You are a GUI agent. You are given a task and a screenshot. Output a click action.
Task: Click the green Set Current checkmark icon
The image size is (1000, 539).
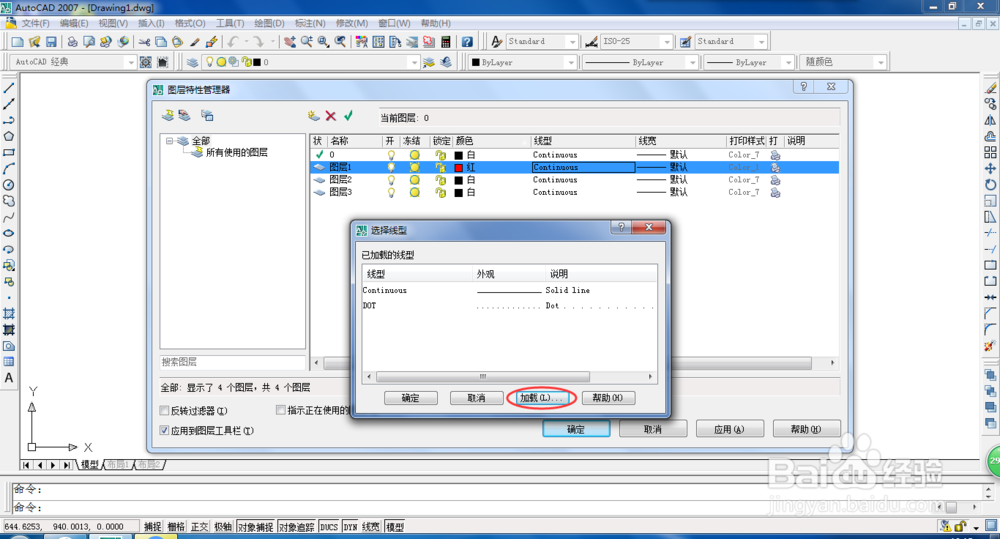pyautogui.click(x=348, y=115)
